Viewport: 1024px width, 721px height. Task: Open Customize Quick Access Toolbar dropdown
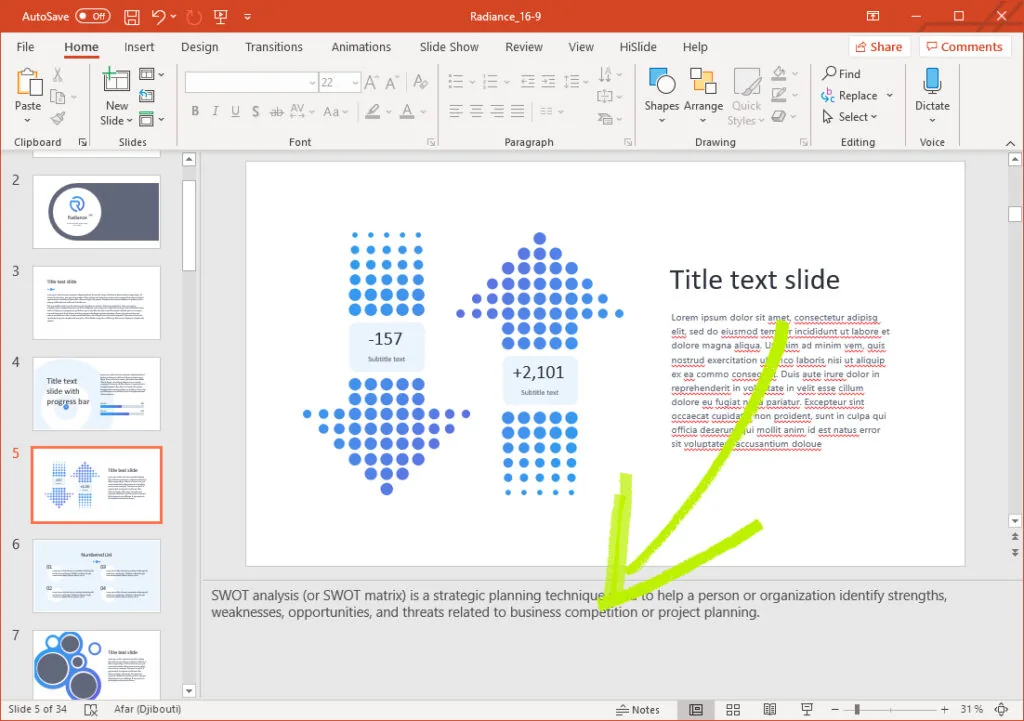coord(248,17)
